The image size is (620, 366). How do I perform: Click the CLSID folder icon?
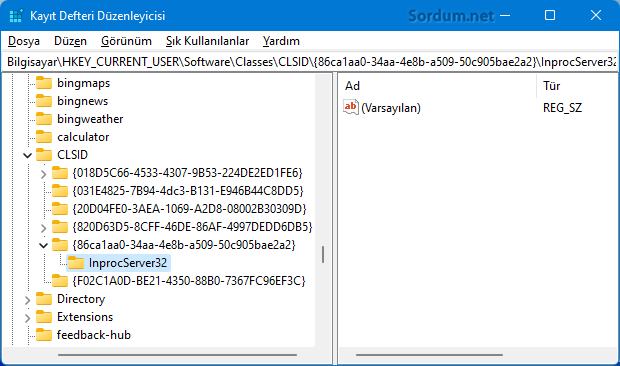coord(44,155)
